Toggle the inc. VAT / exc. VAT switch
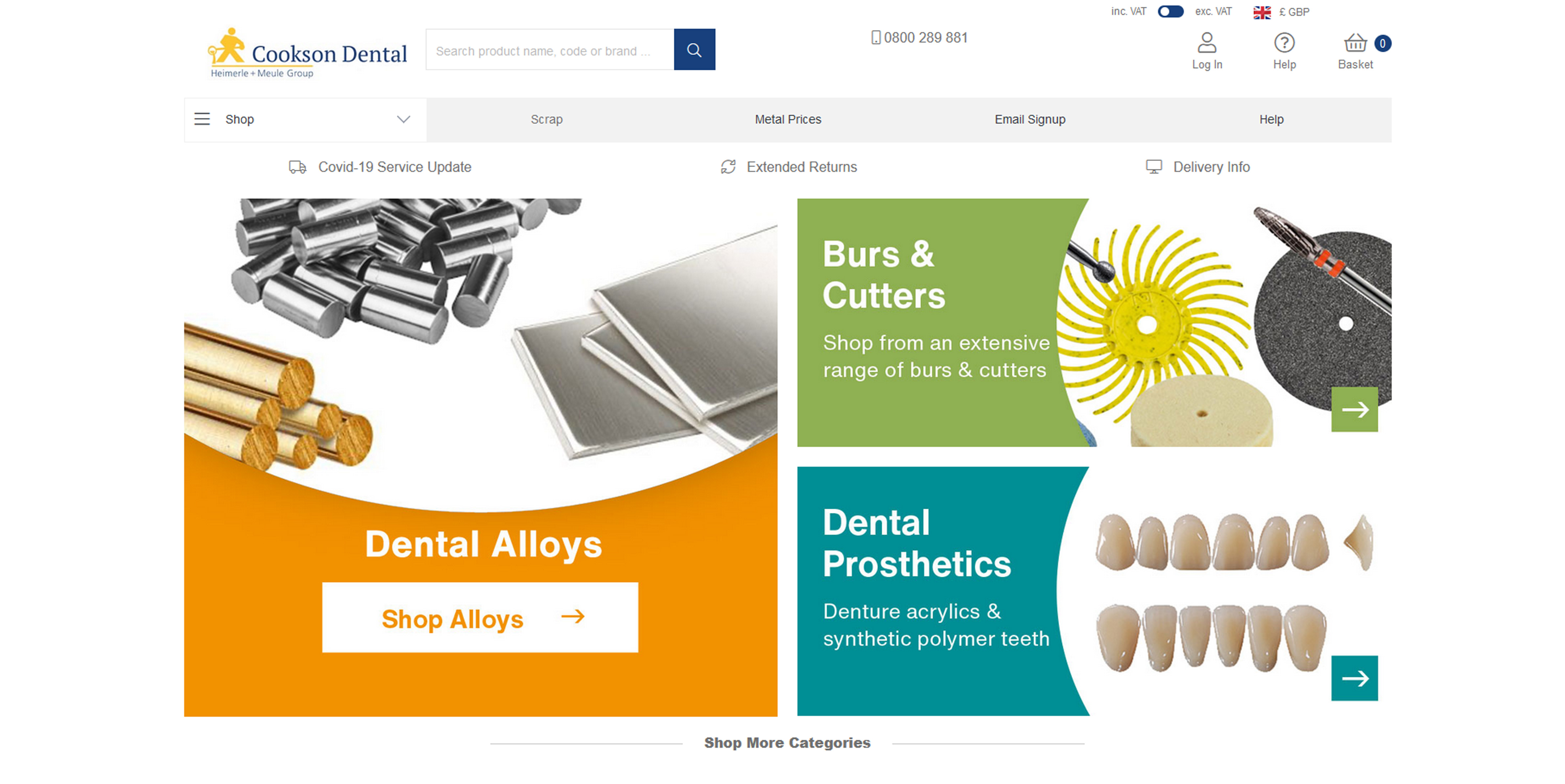Screen dimensions: 1565x784 [1170, 12]
